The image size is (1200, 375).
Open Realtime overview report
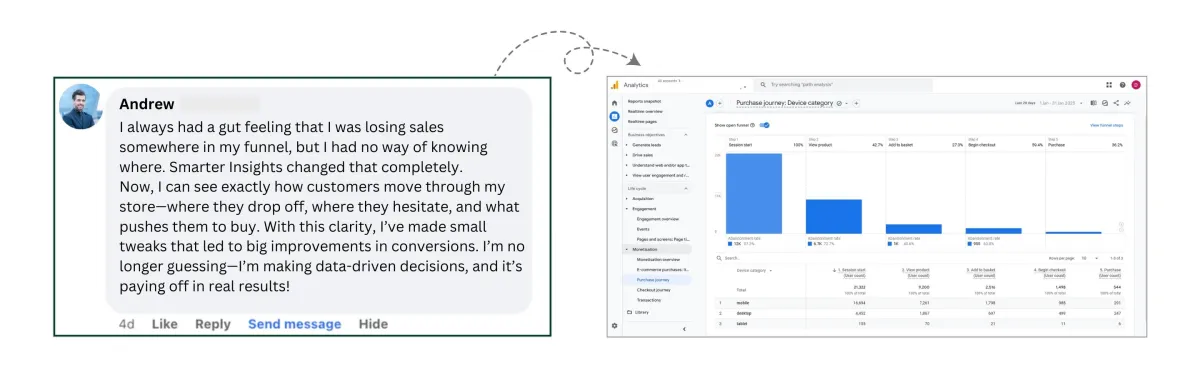pyautogui.click(x=646, y=111)
